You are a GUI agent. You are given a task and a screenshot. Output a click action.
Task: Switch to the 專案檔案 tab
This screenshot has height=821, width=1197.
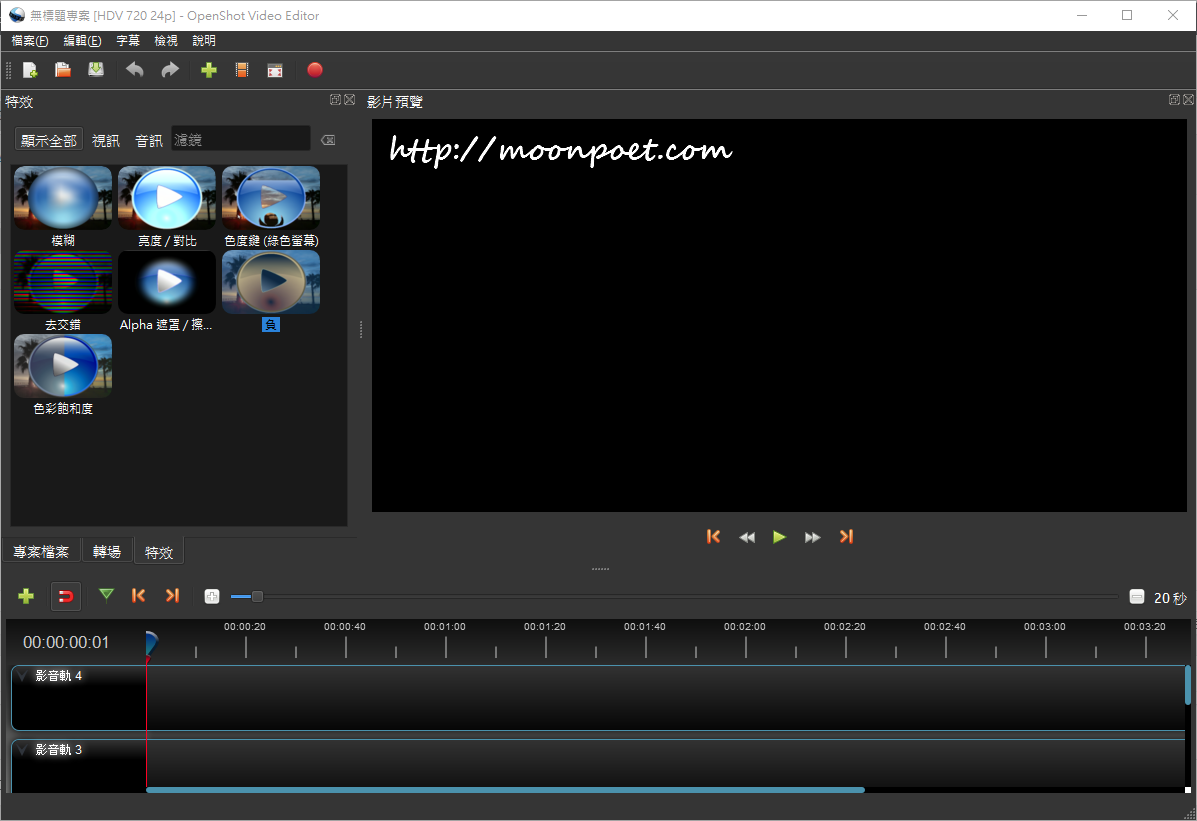point(41,552)
